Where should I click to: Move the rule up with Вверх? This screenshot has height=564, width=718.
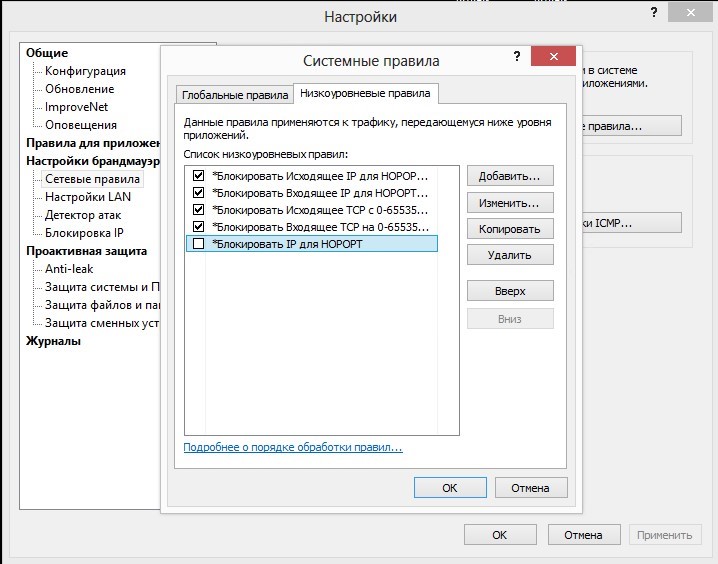(x=510, y=291)
